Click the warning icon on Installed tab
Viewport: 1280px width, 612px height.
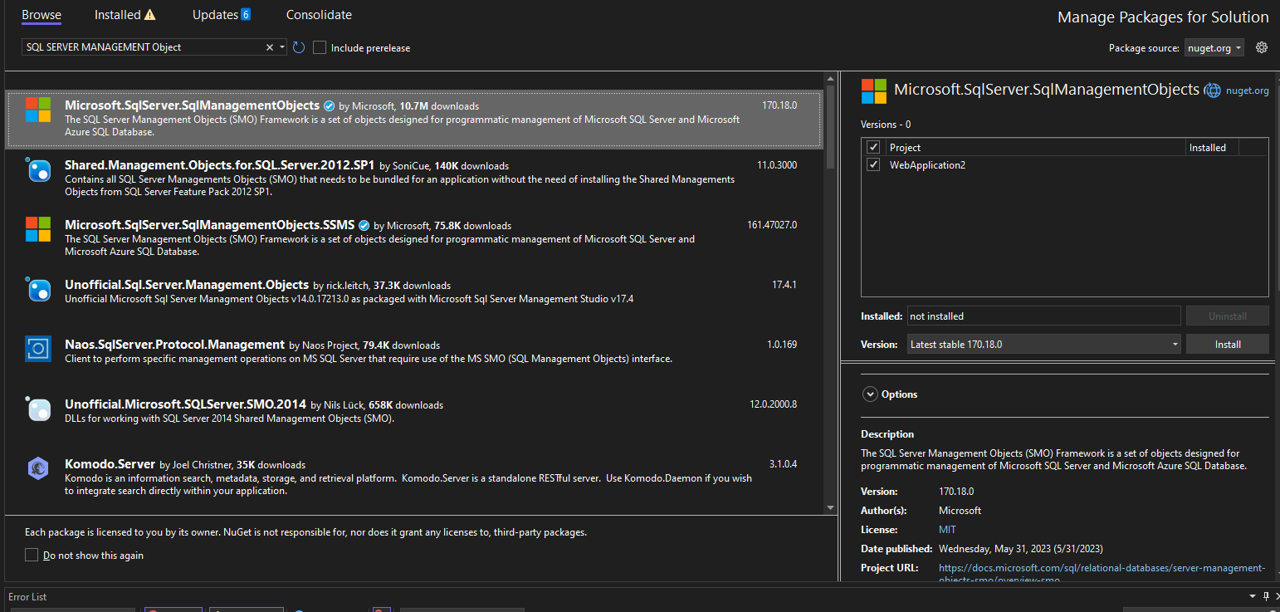[150, 15]
